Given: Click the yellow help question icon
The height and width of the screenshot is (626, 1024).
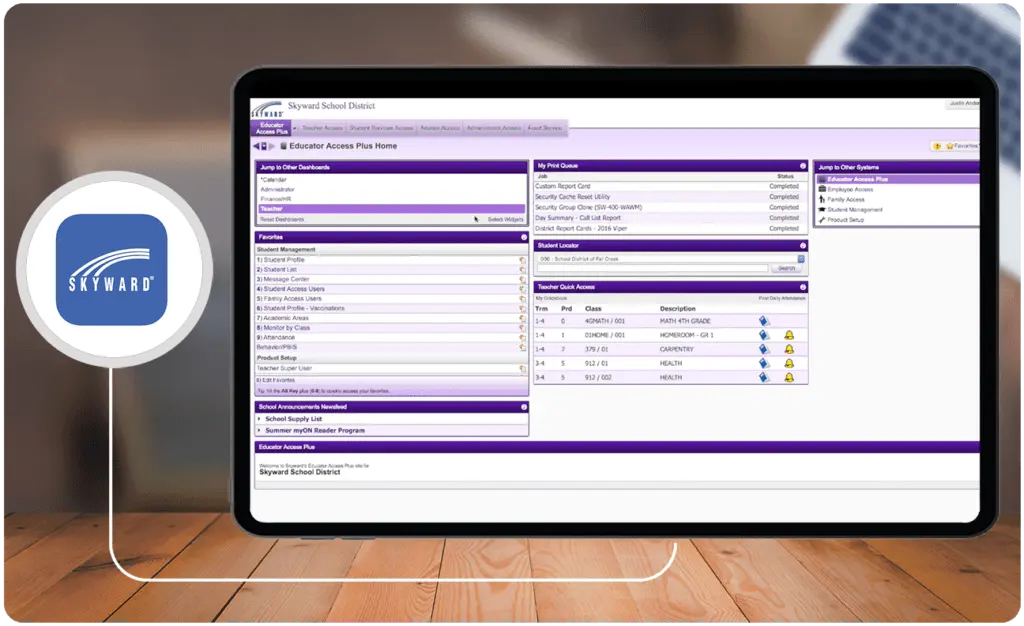Looking at the screenshot, I should pos(937,146).
